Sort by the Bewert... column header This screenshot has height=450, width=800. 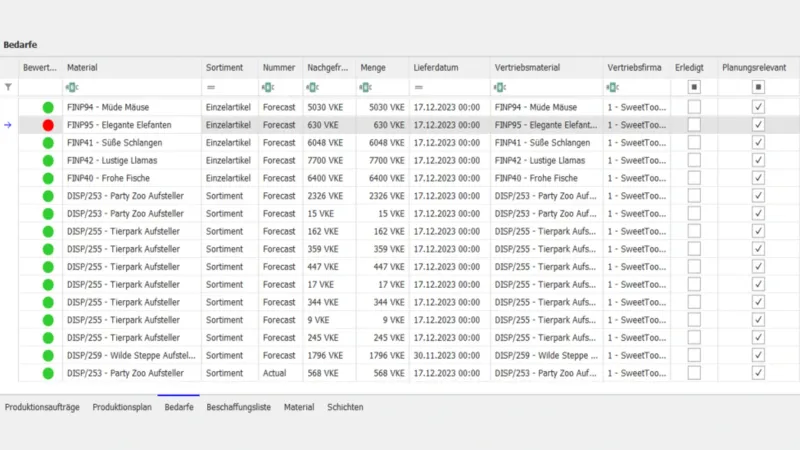click(x=40, y=67)
